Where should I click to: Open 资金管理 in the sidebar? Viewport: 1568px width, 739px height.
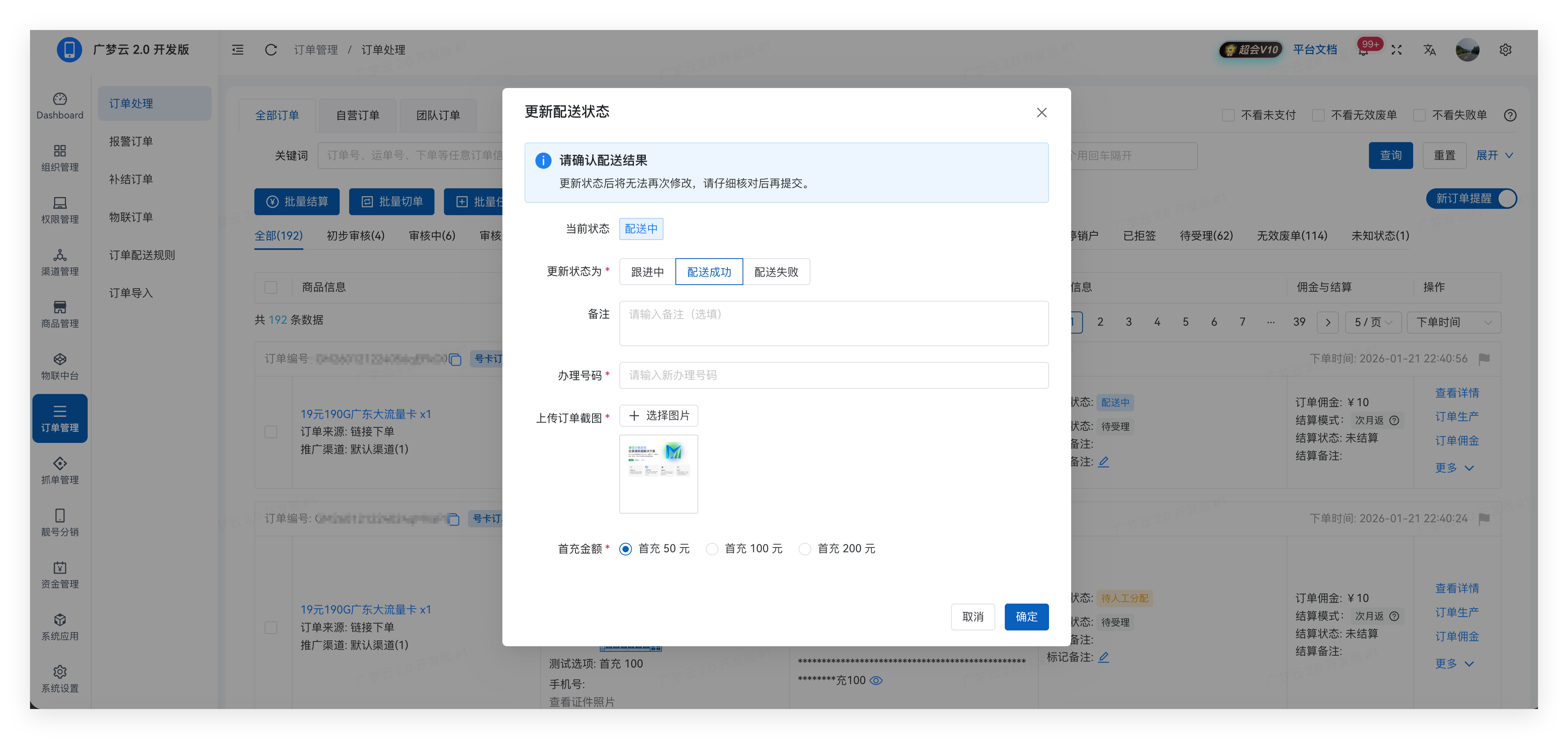coord(59,574)
